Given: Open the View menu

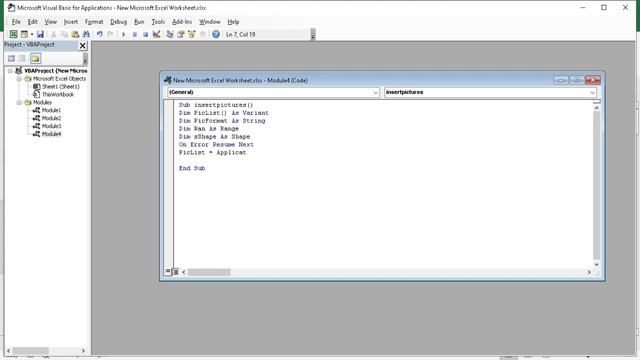Looking at the screenshot, I should point(51,22).
